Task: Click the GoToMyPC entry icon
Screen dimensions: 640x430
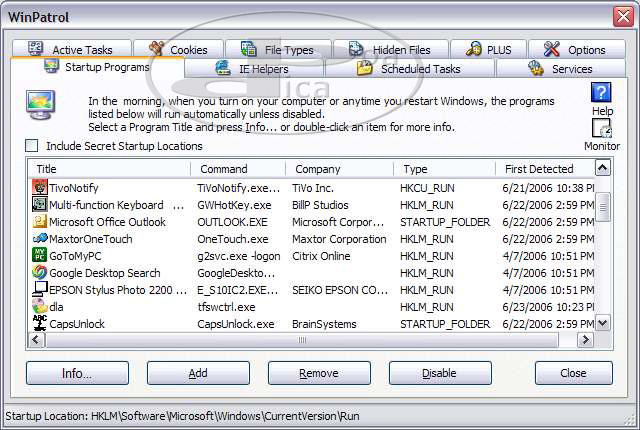Action: pos(40,256)
